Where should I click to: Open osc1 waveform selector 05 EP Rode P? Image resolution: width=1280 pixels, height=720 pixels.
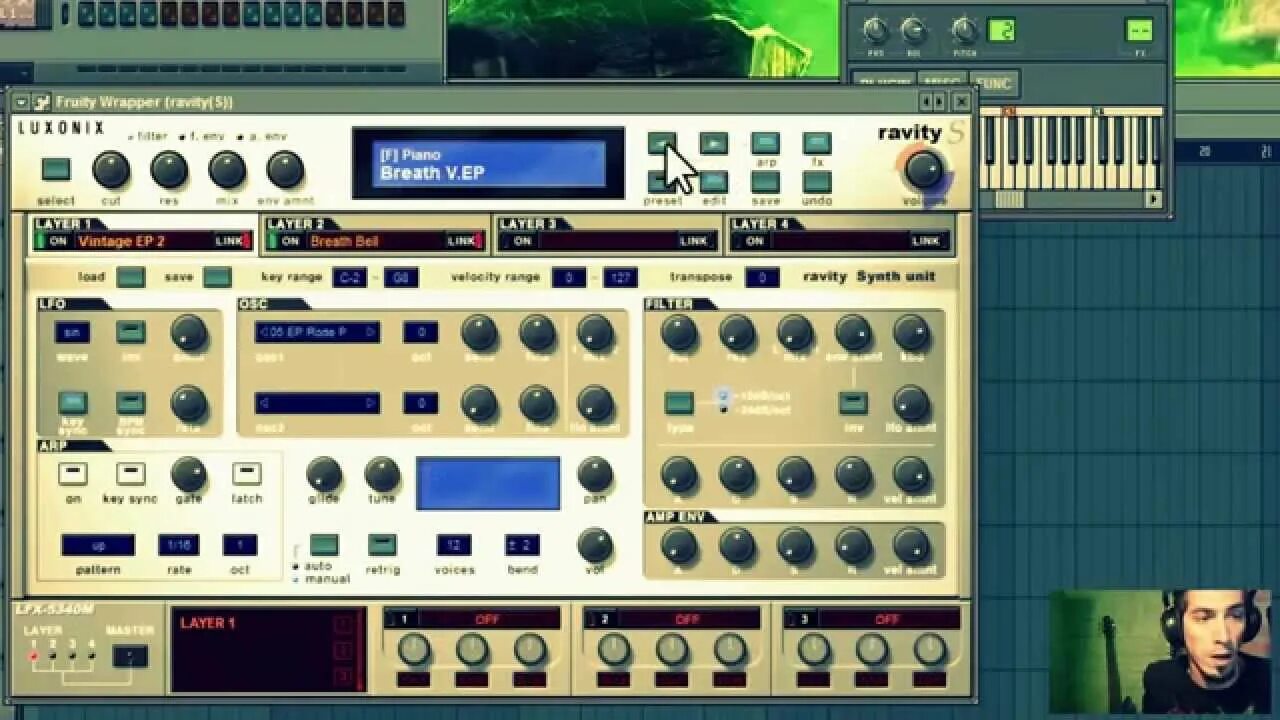(x=317, y=332)
